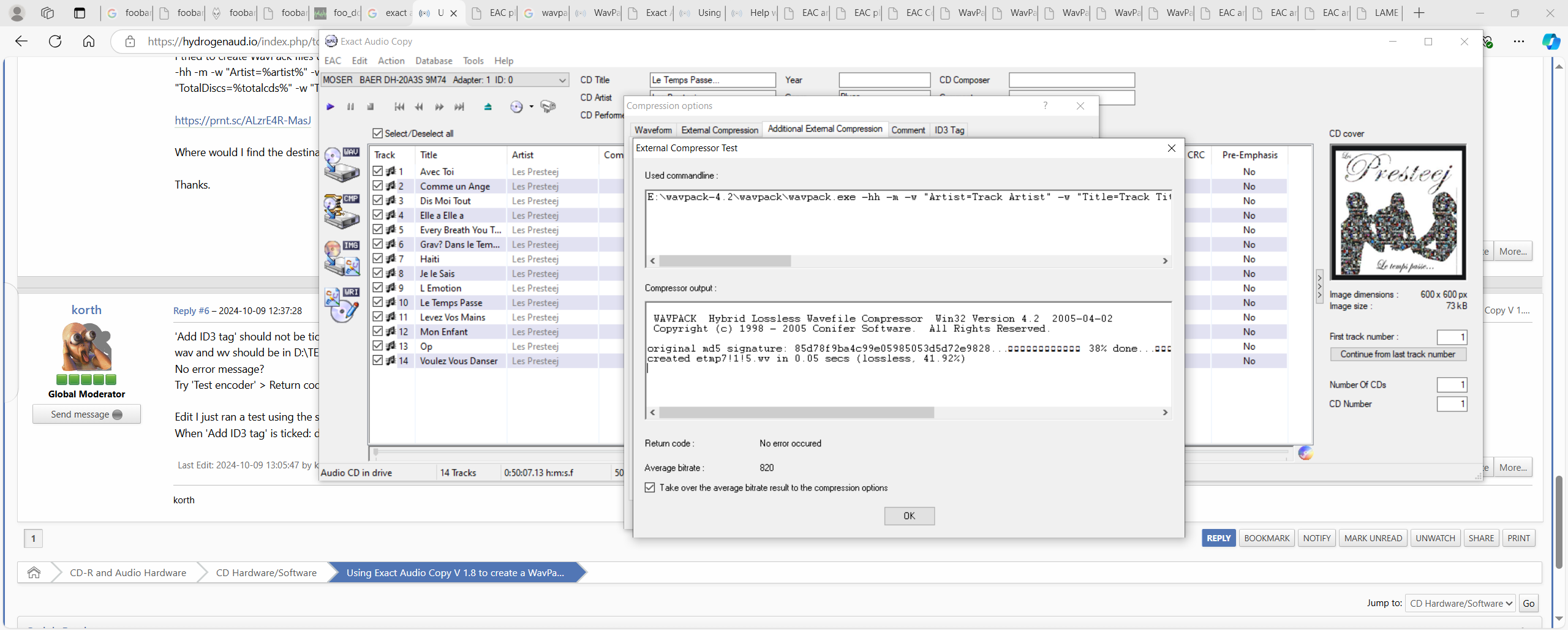Switch to the Comment tab
1568x630 pixels.
point(908,130)
